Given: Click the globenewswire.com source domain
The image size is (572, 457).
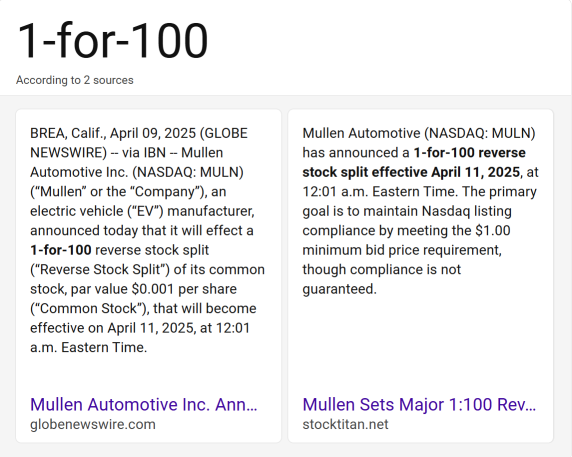Looking at the screenshot, I should click(x=93, y=424).
